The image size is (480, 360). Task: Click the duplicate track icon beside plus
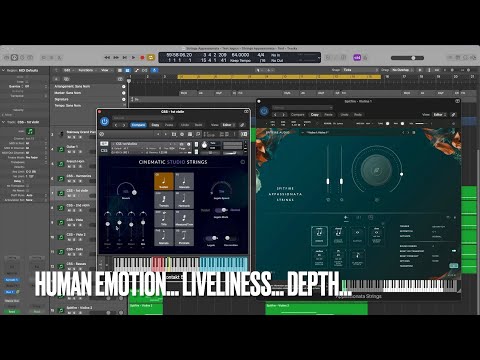click(x=66, y=79)
